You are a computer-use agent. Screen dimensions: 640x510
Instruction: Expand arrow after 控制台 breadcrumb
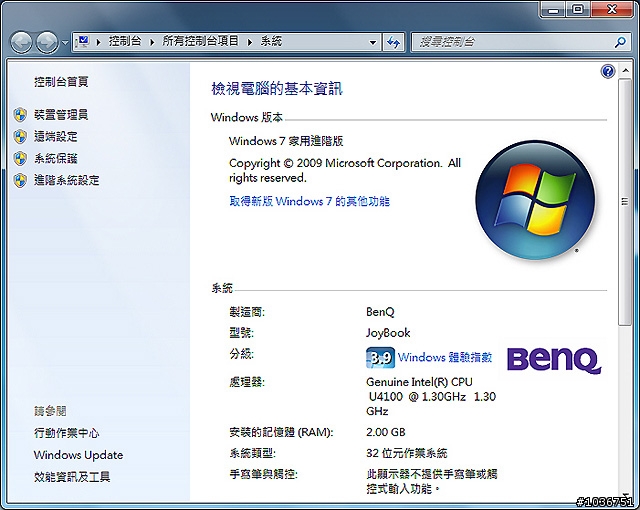point(152,42)
